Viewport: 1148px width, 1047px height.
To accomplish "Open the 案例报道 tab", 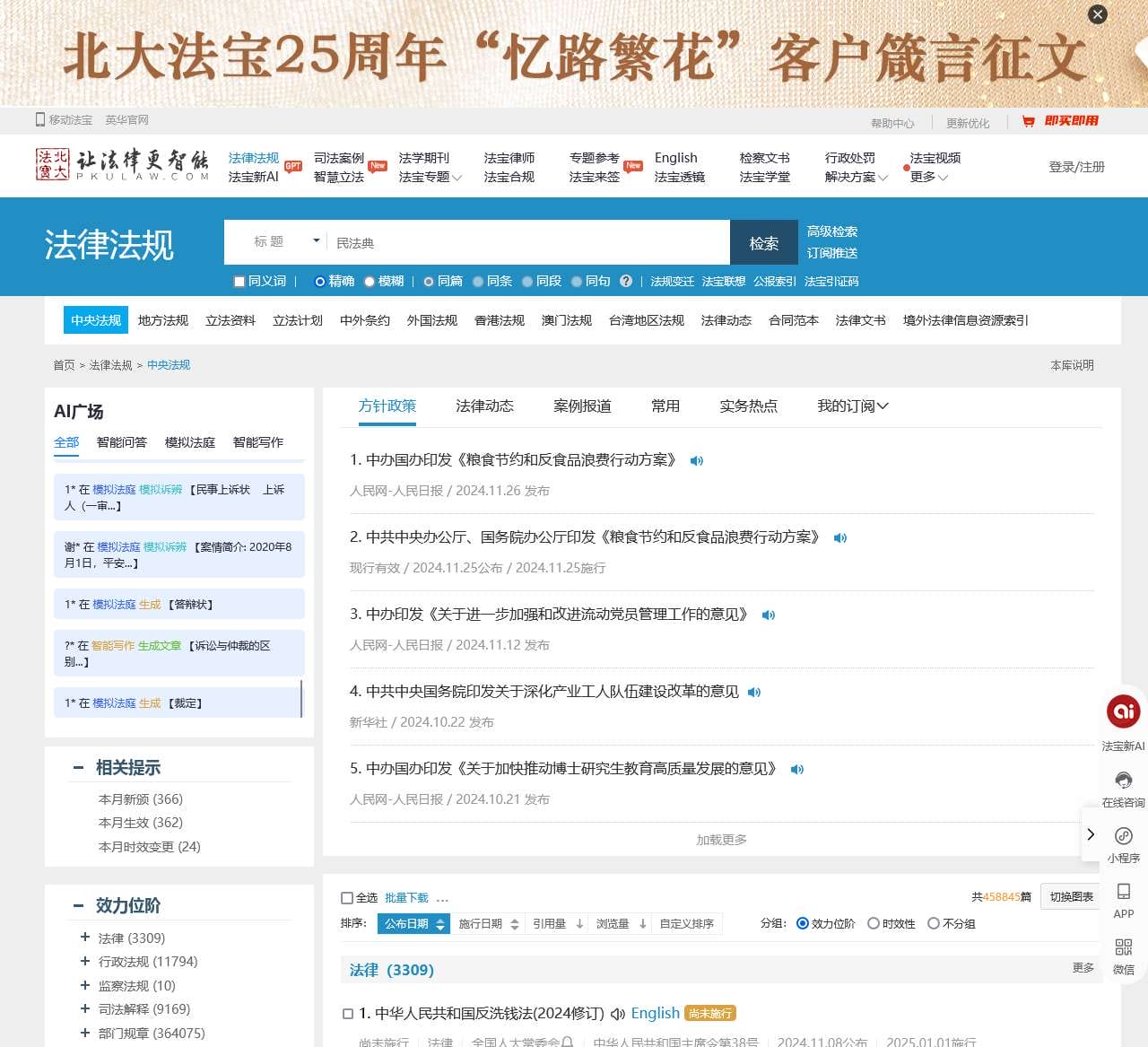I will pyautogui.click(x=582, y=406).
